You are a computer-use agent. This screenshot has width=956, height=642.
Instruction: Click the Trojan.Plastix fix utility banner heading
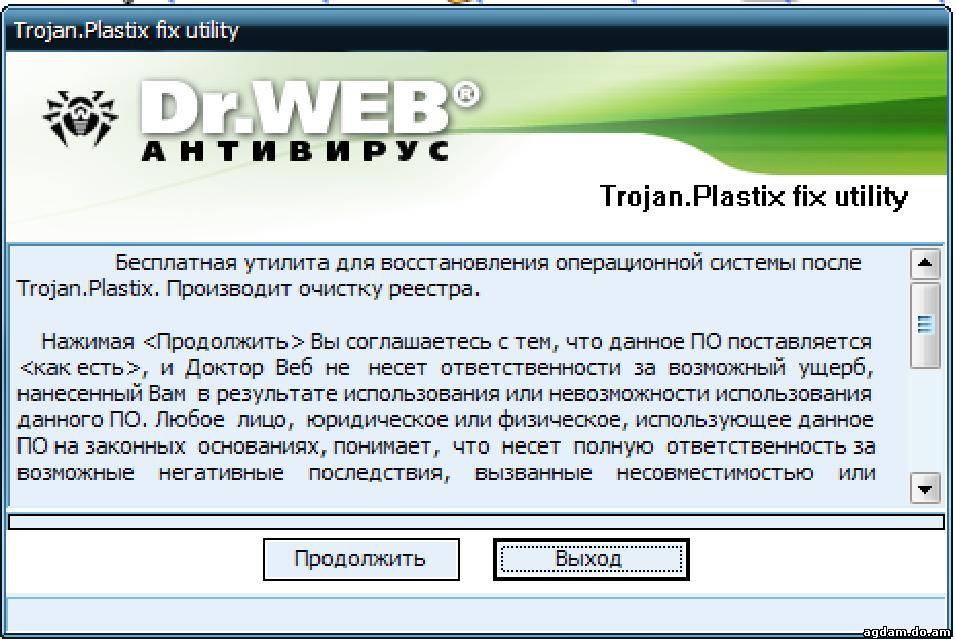point(754,197)
